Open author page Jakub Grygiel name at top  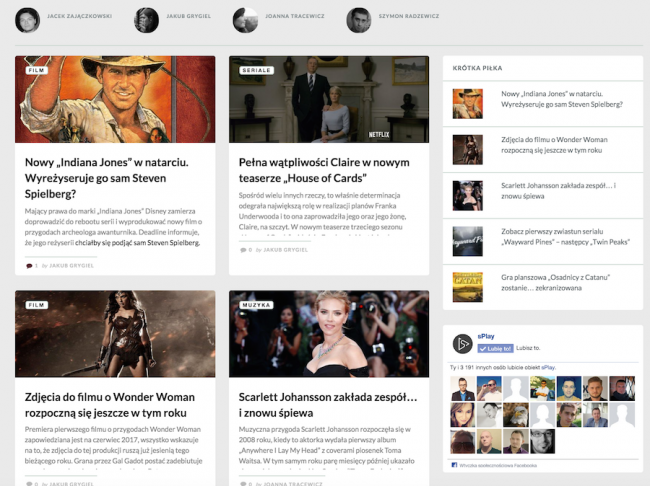point(189,16)
